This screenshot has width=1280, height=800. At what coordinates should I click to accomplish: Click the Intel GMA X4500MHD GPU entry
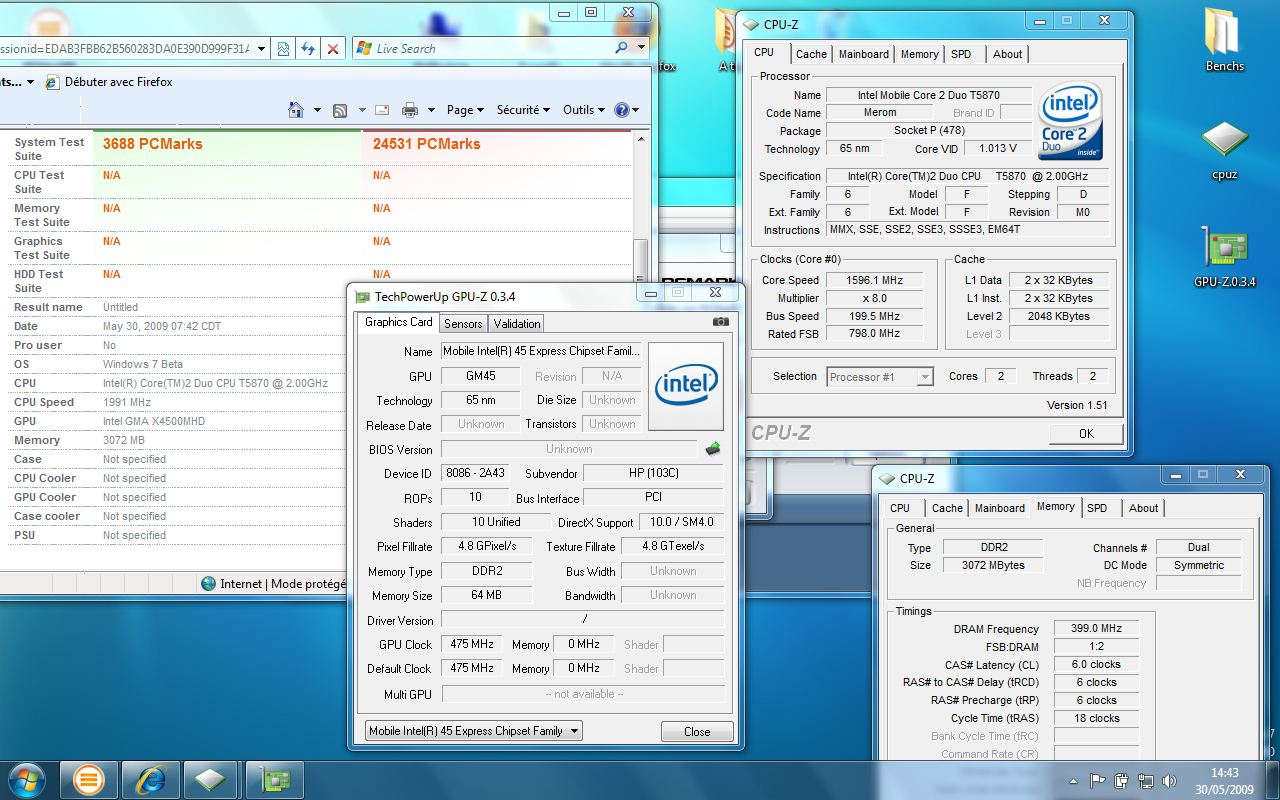pyautogui.click(x=154, y=421)
